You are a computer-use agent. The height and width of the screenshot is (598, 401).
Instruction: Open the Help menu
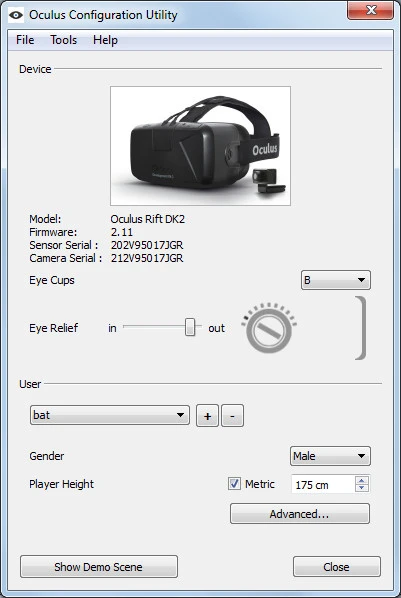click(x=105, y=40)
